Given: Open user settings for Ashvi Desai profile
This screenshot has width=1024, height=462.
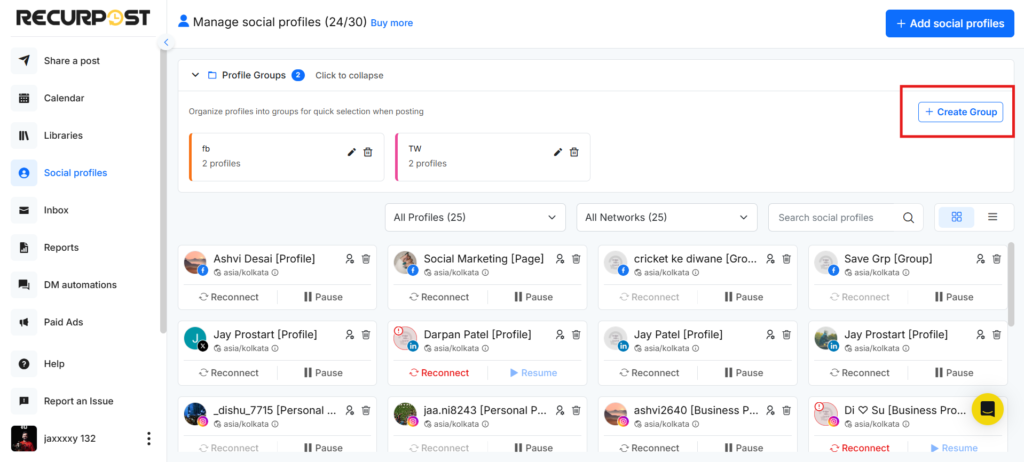Looking at the screenshot, I should (x=349, y=259).
